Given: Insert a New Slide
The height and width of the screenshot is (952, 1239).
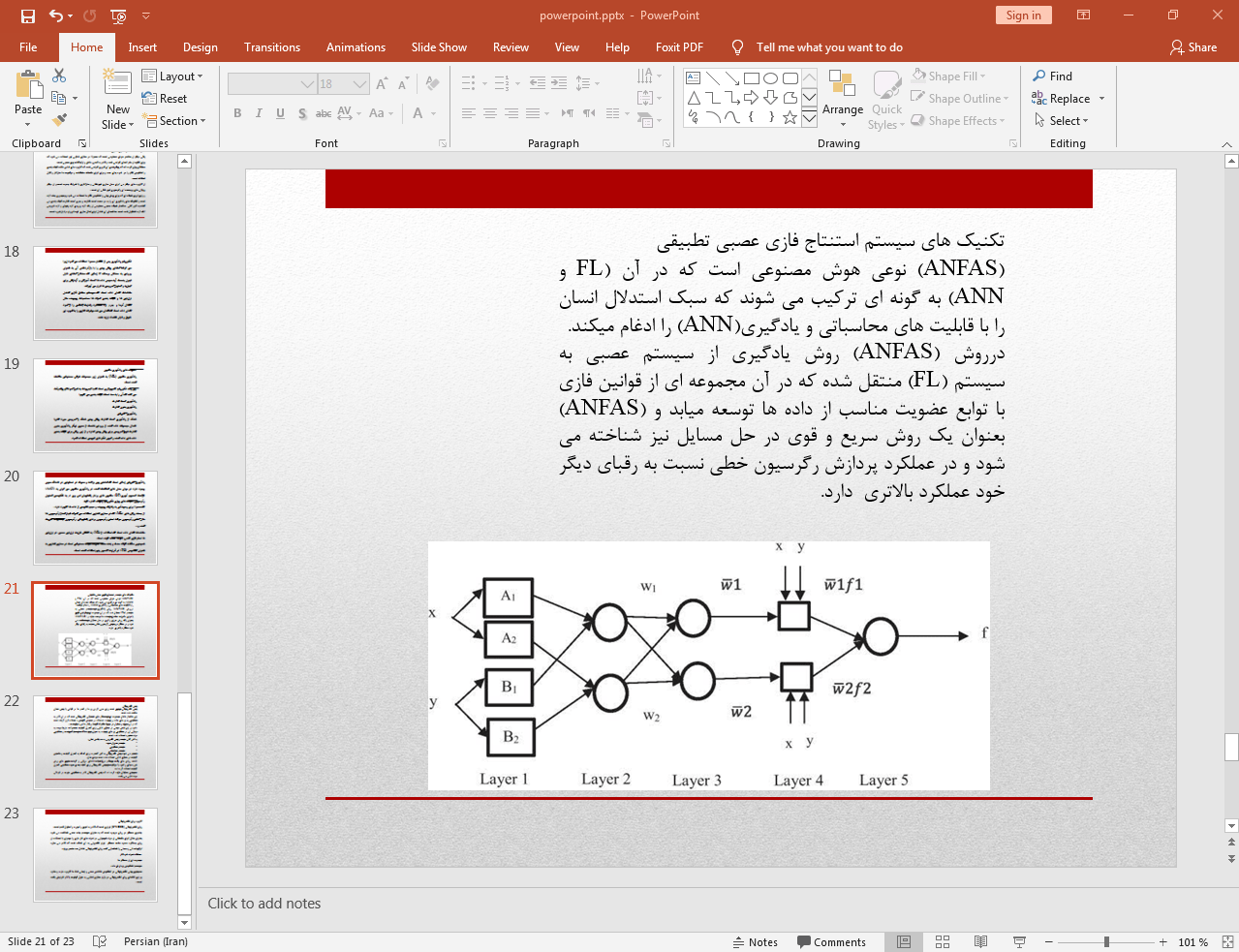Looking at the screenshot, I should coord(117,100).
